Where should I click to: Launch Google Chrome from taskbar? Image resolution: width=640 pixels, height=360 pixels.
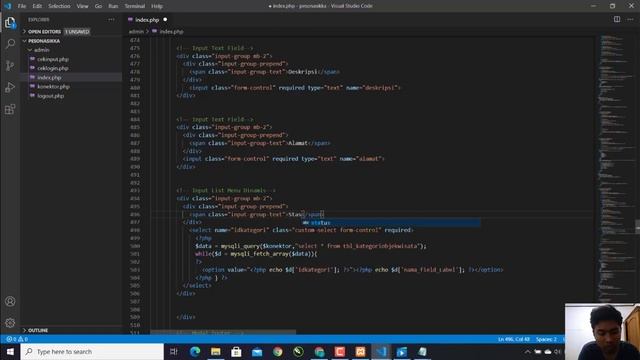278,351
